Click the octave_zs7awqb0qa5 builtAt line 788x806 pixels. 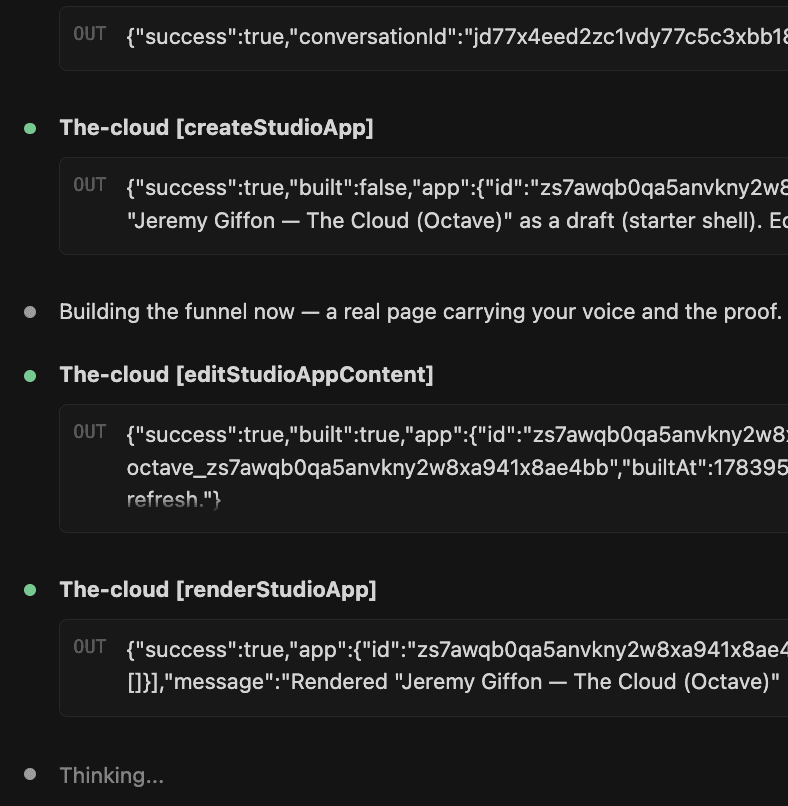click(x=457, y=468)
